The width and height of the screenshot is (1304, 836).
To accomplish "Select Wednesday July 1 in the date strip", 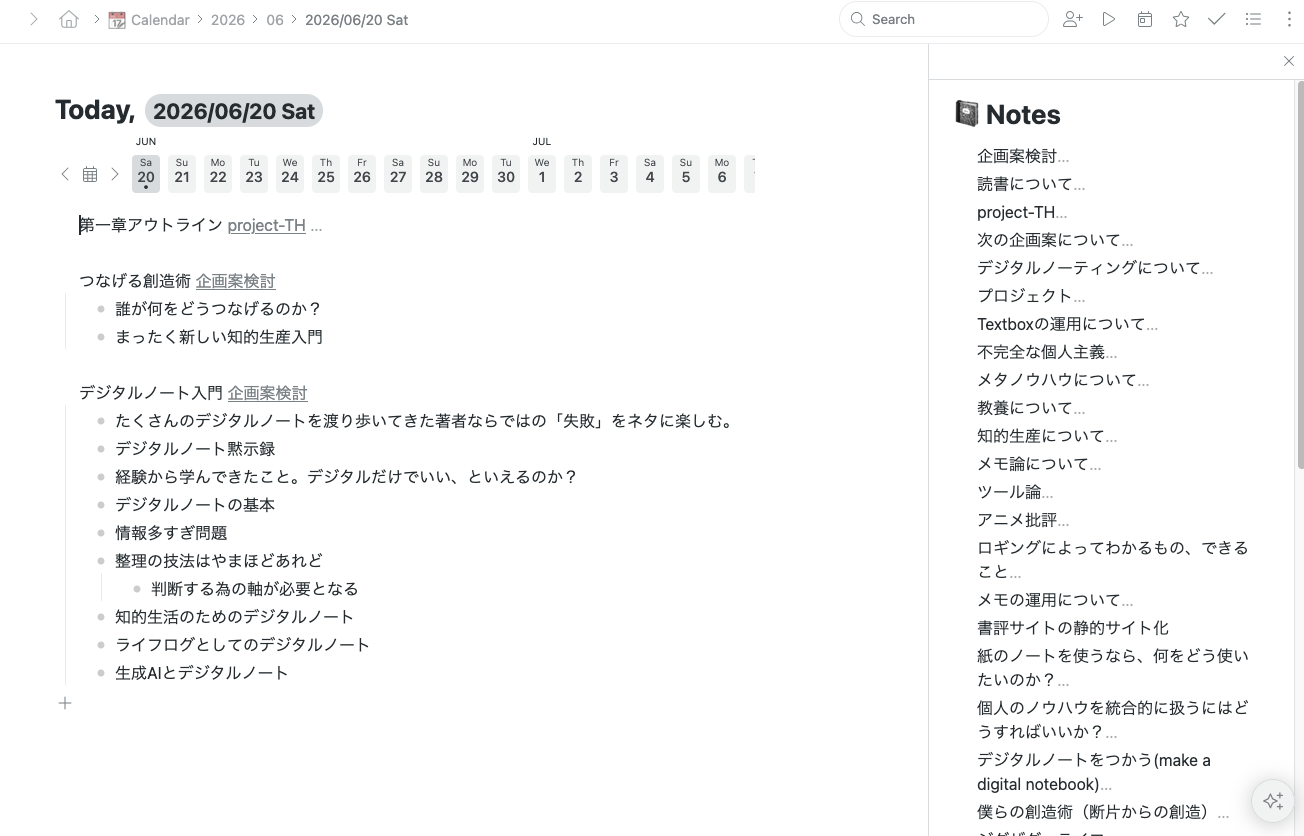I will 542,173.
